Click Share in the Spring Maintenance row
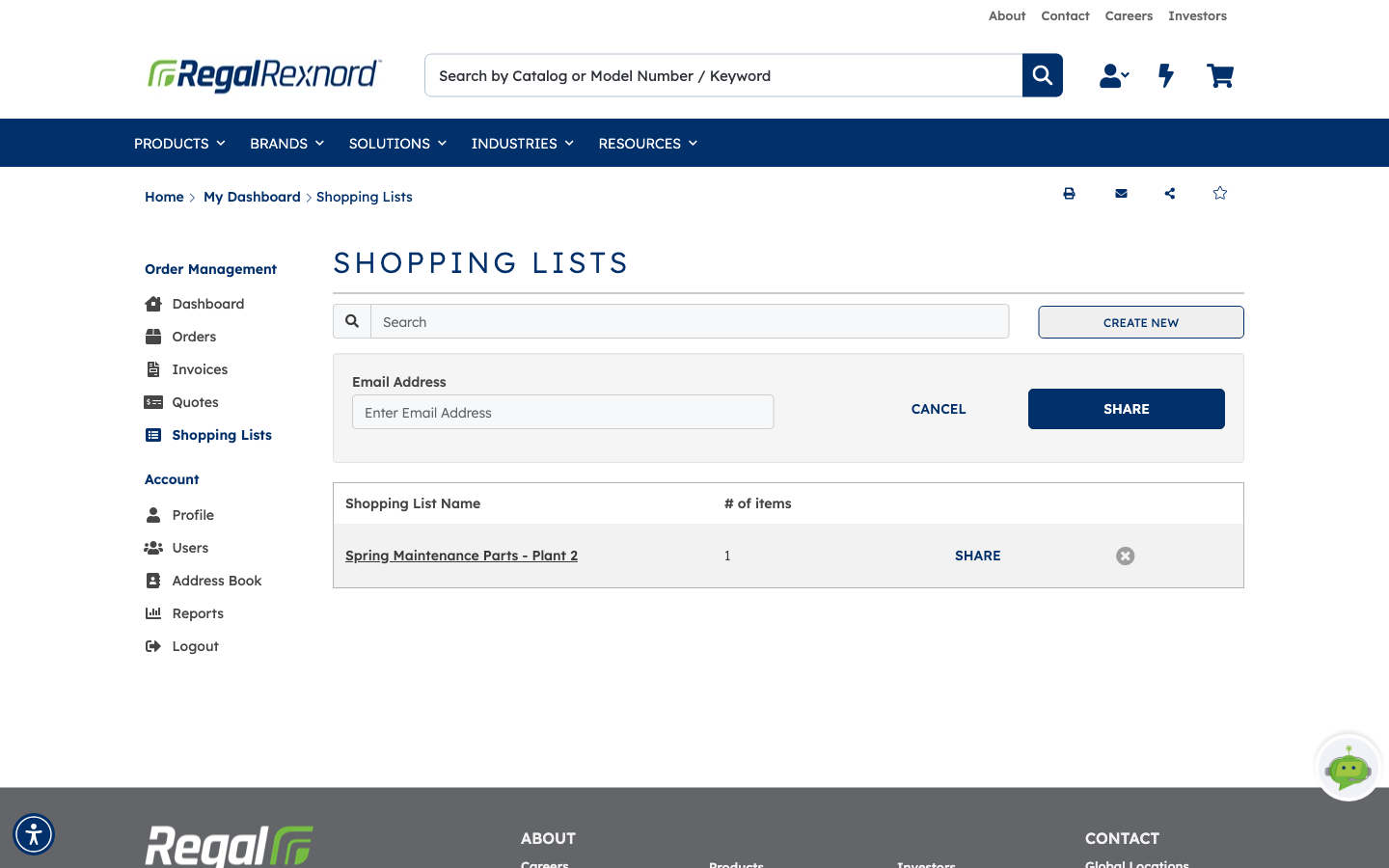Screen dimensions: 1389x868 click(978, 556)
